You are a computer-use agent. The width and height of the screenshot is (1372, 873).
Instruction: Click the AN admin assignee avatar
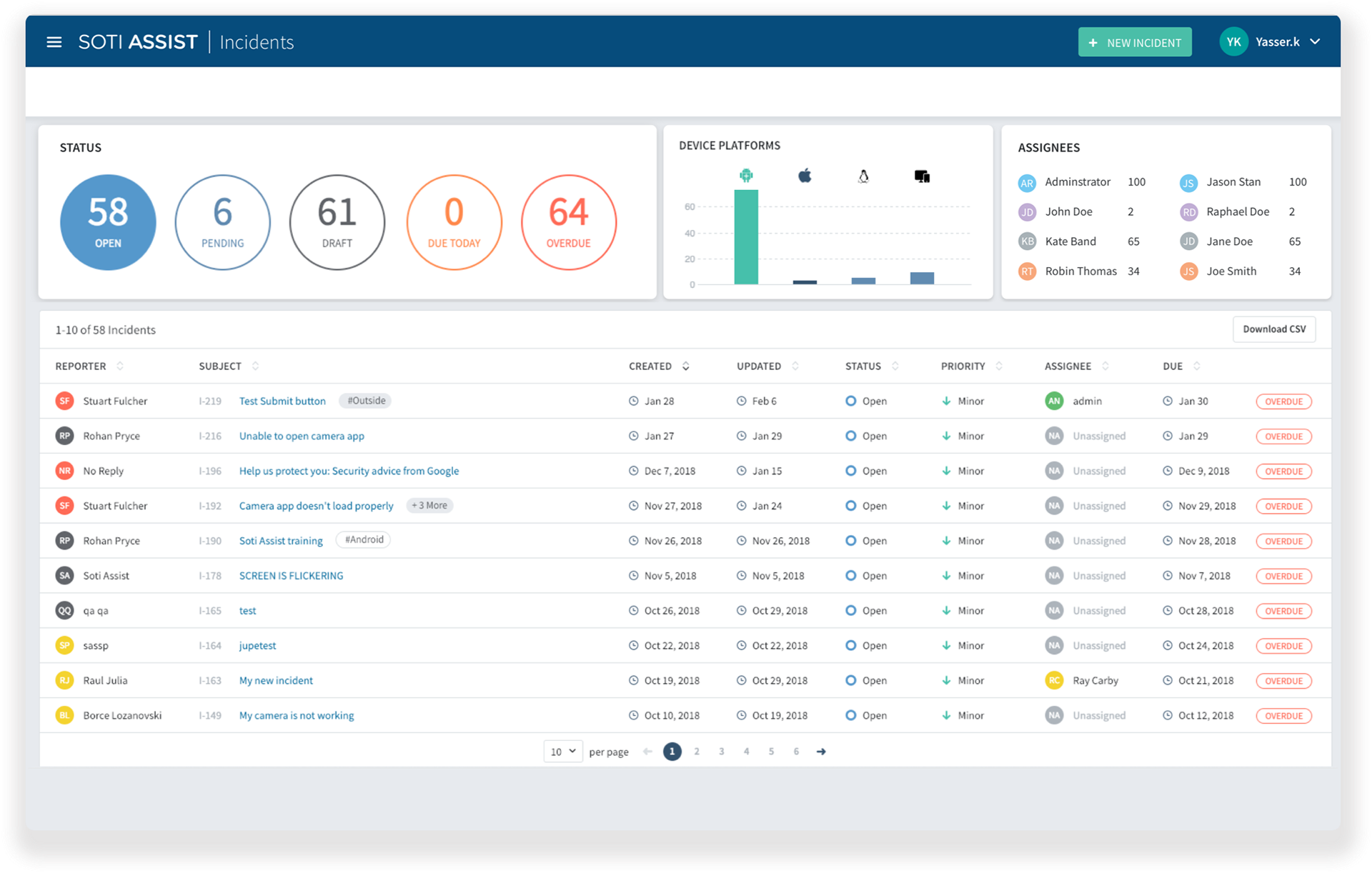click(1054, 401)
